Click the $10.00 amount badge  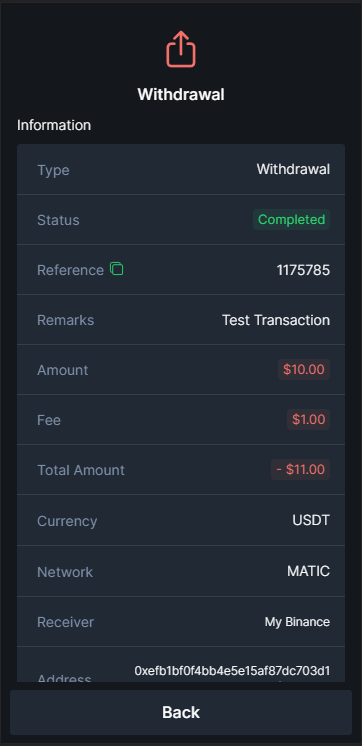pos(304,370)
